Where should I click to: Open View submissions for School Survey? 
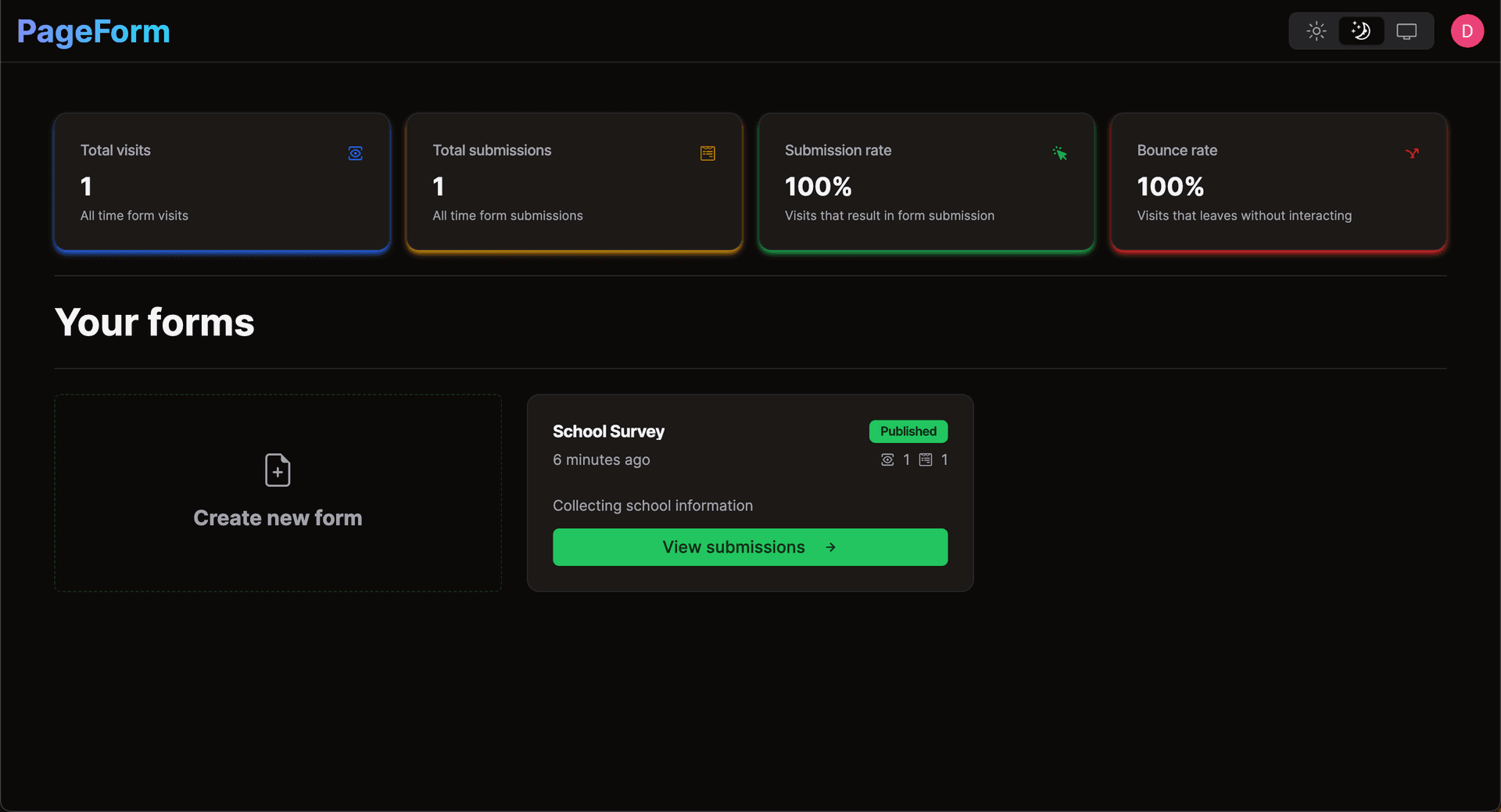(750, 547)
